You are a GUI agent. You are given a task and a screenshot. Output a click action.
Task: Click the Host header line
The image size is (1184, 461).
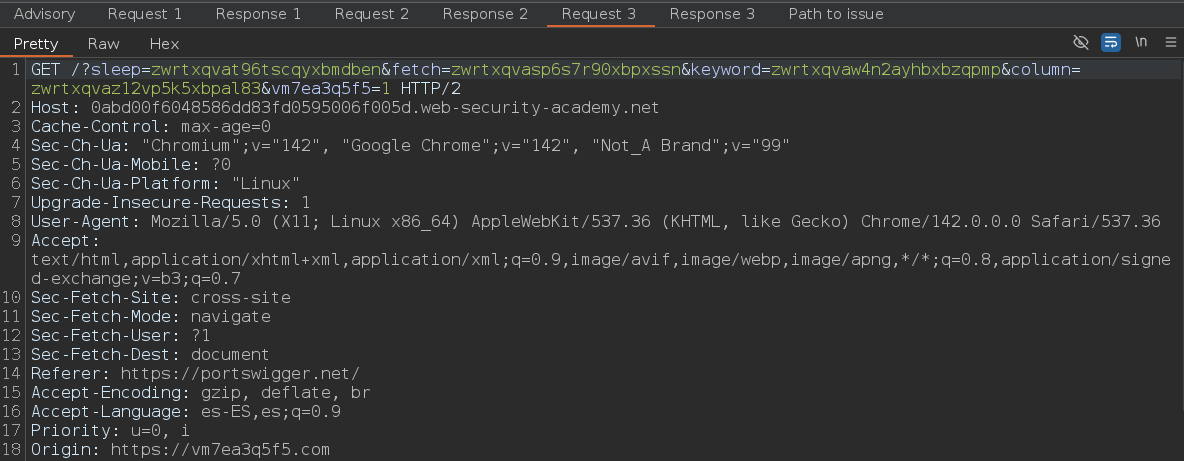[x=345, y=108]
